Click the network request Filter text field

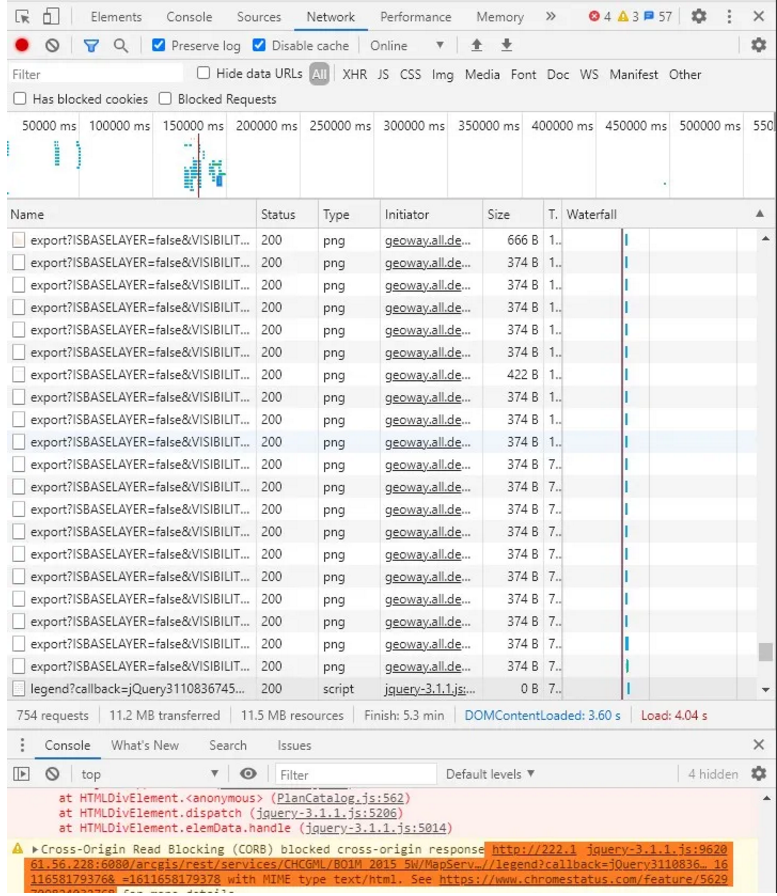point(95,74)
